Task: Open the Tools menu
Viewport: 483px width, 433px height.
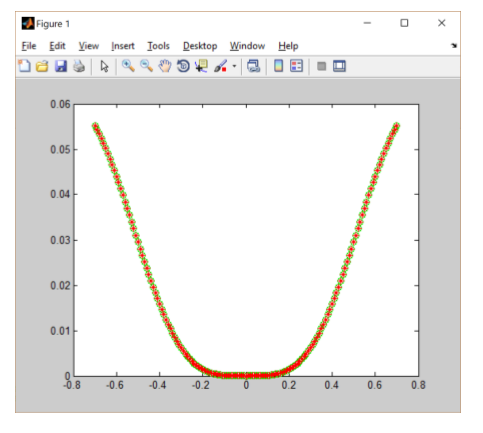Action: [158, 46]
